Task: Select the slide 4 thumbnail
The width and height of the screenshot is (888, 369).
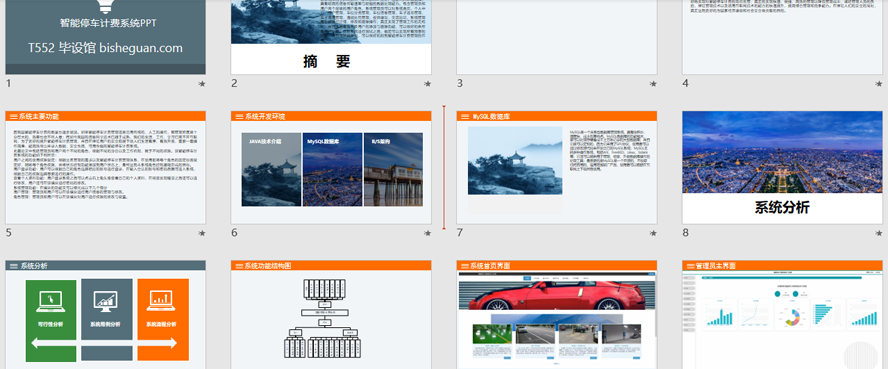Action: click(x=782, y=37)
